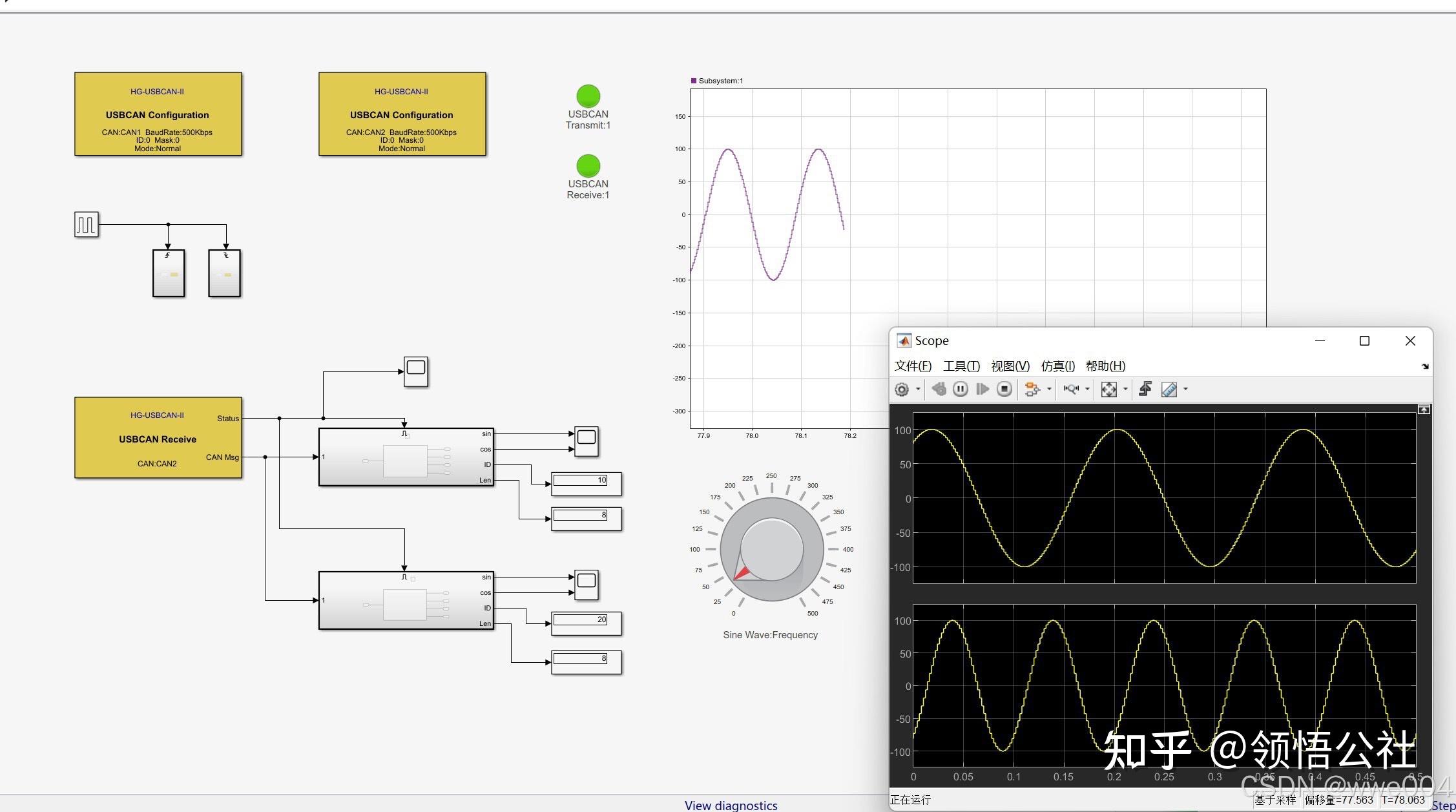
Task: Select the USBCAN Receive block
Action: coord(158,438)
